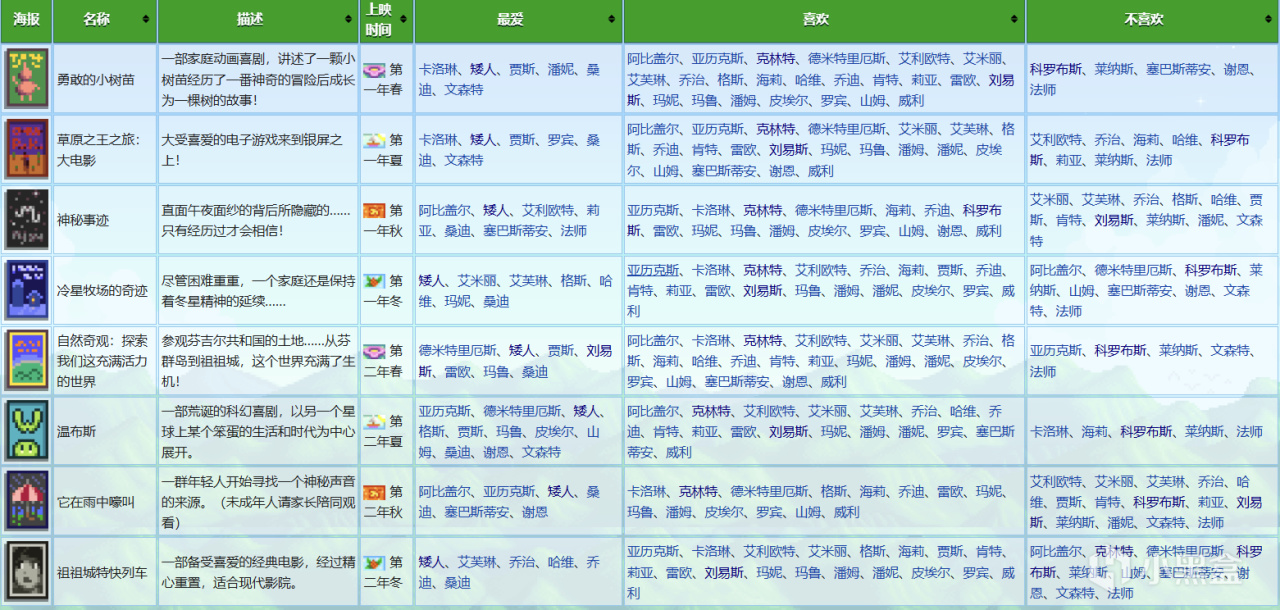Open the 勇敢的小树苗 movie poster
Screen dimensions: 1280x610
point(26,79)
